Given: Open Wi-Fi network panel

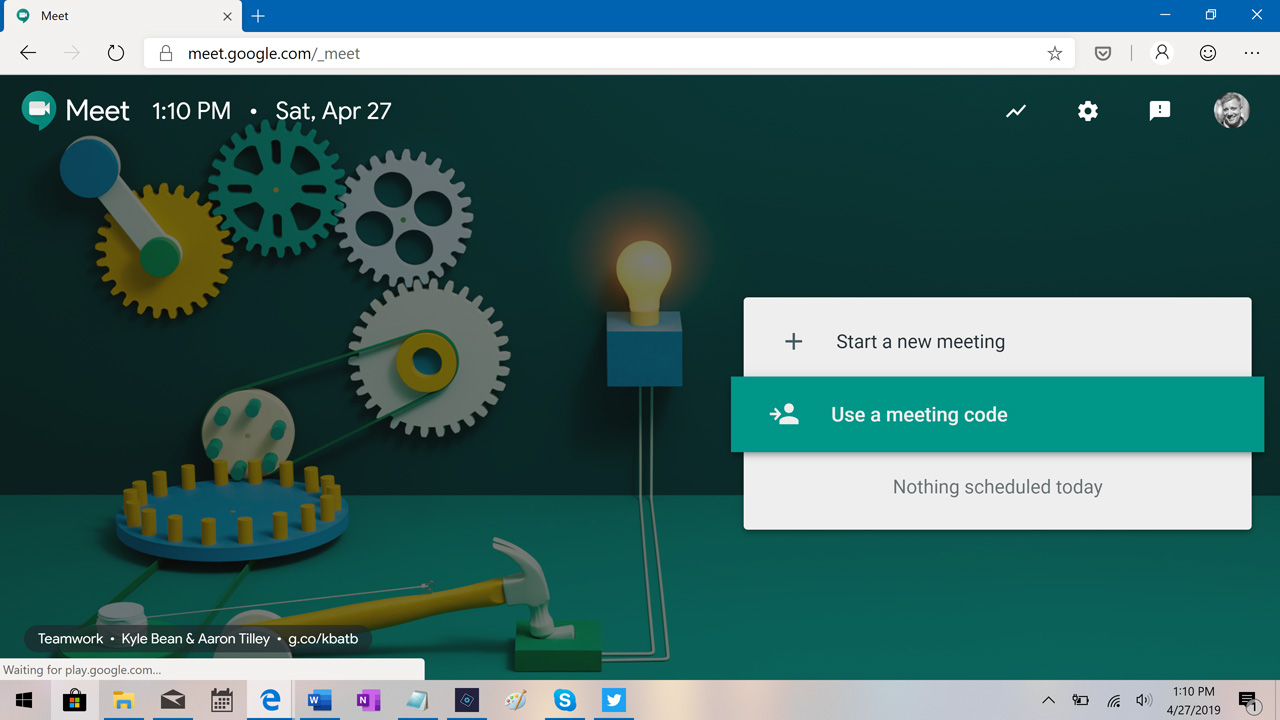Looking at the screenshot, I should click(x=1113, y=701).
